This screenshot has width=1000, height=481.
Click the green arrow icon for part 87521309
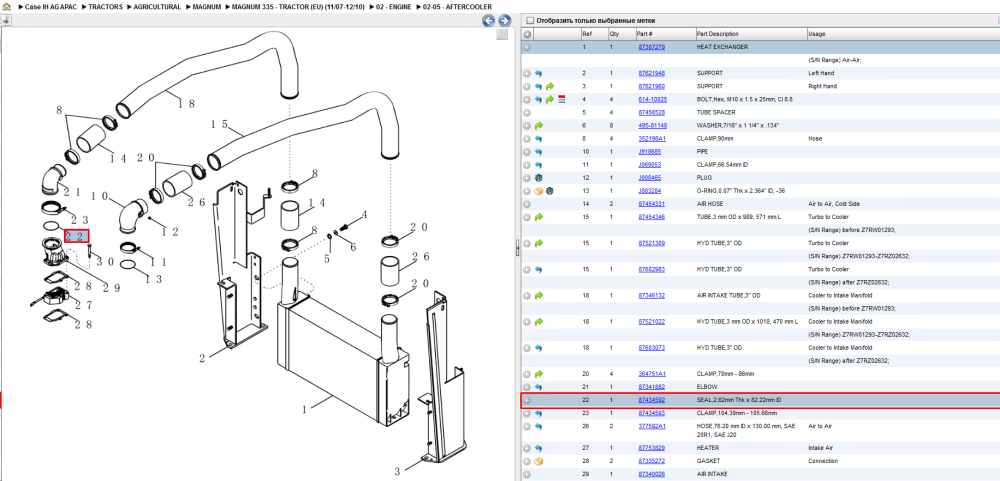(538, 243)
